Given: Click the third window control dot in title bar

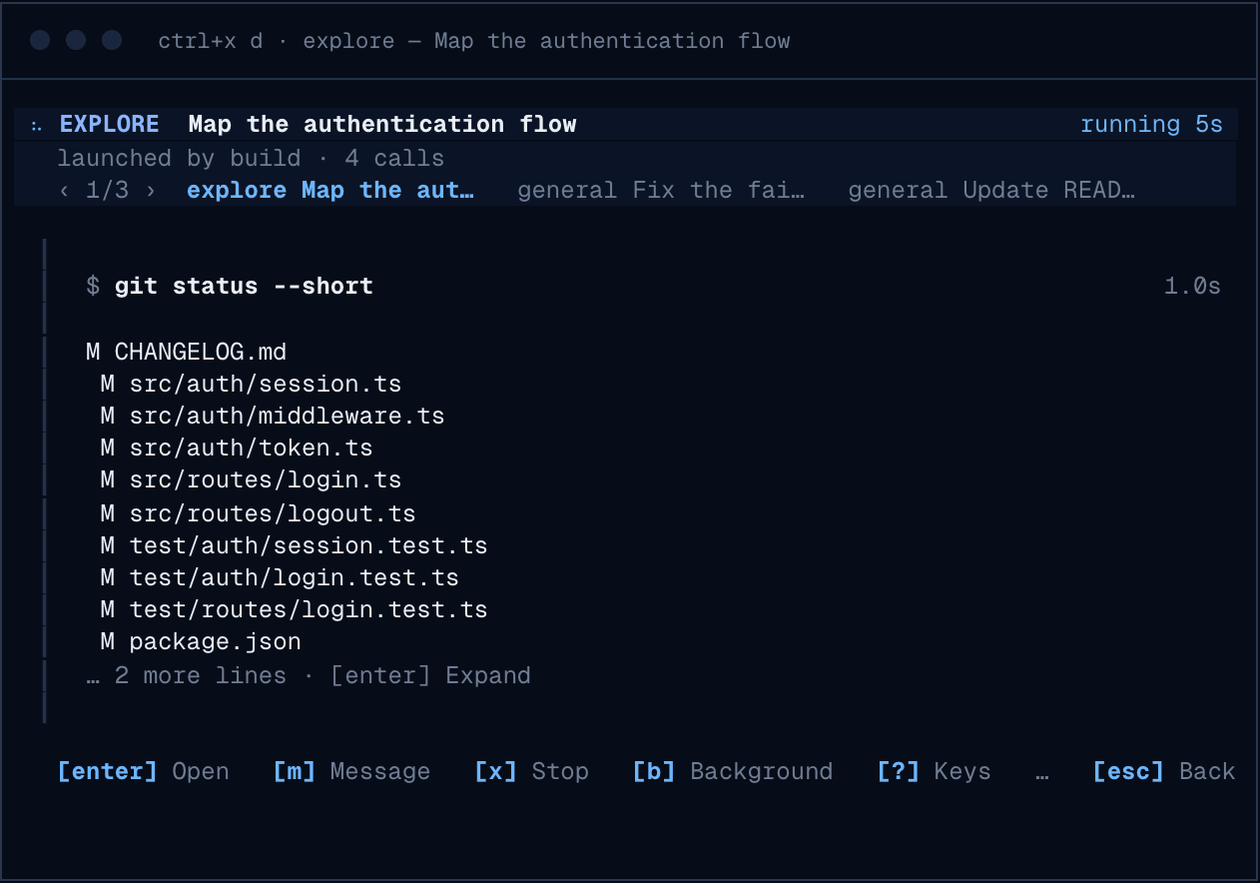Looking at the screenshot, I should coord(112,40).
